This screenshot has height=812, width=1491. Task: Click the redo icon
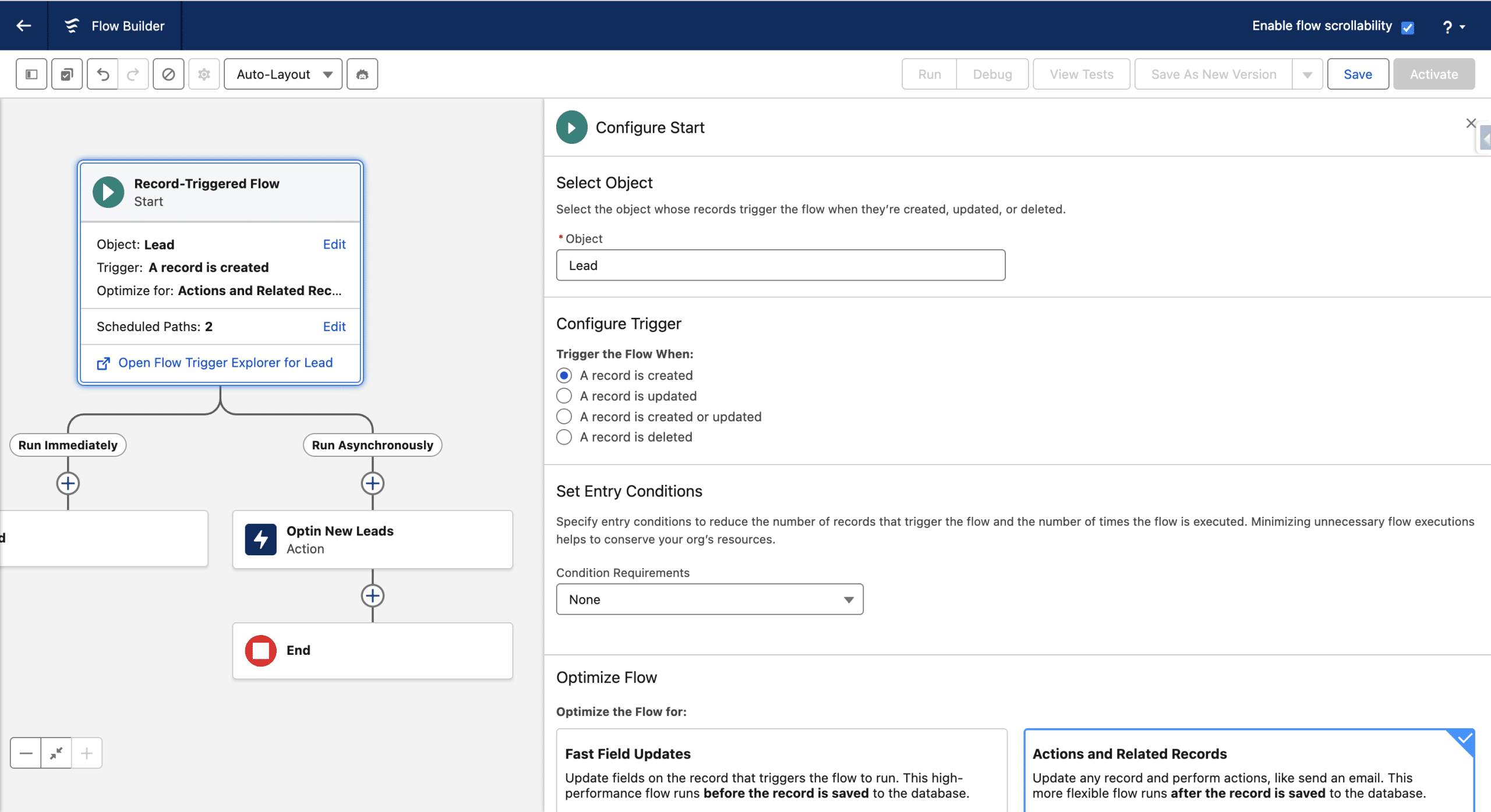click(x=133, y=75)
